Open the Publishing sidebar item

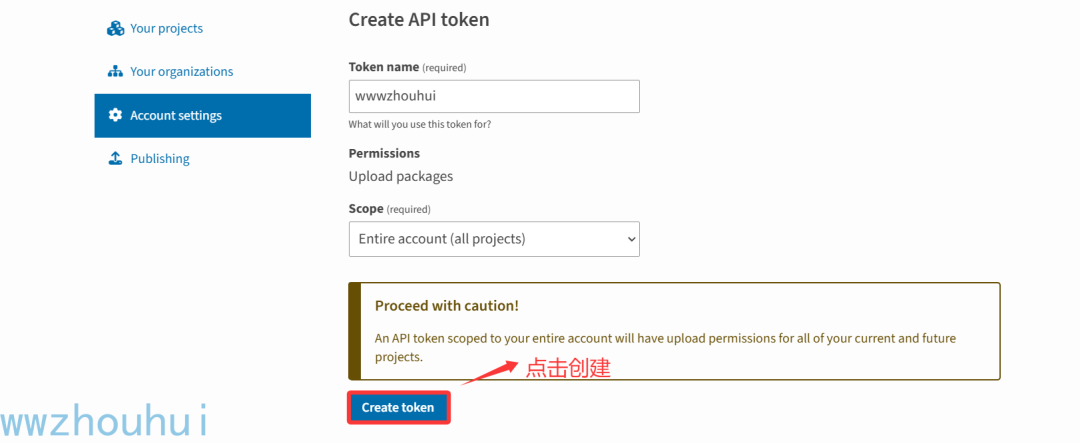tap(159, 159)
